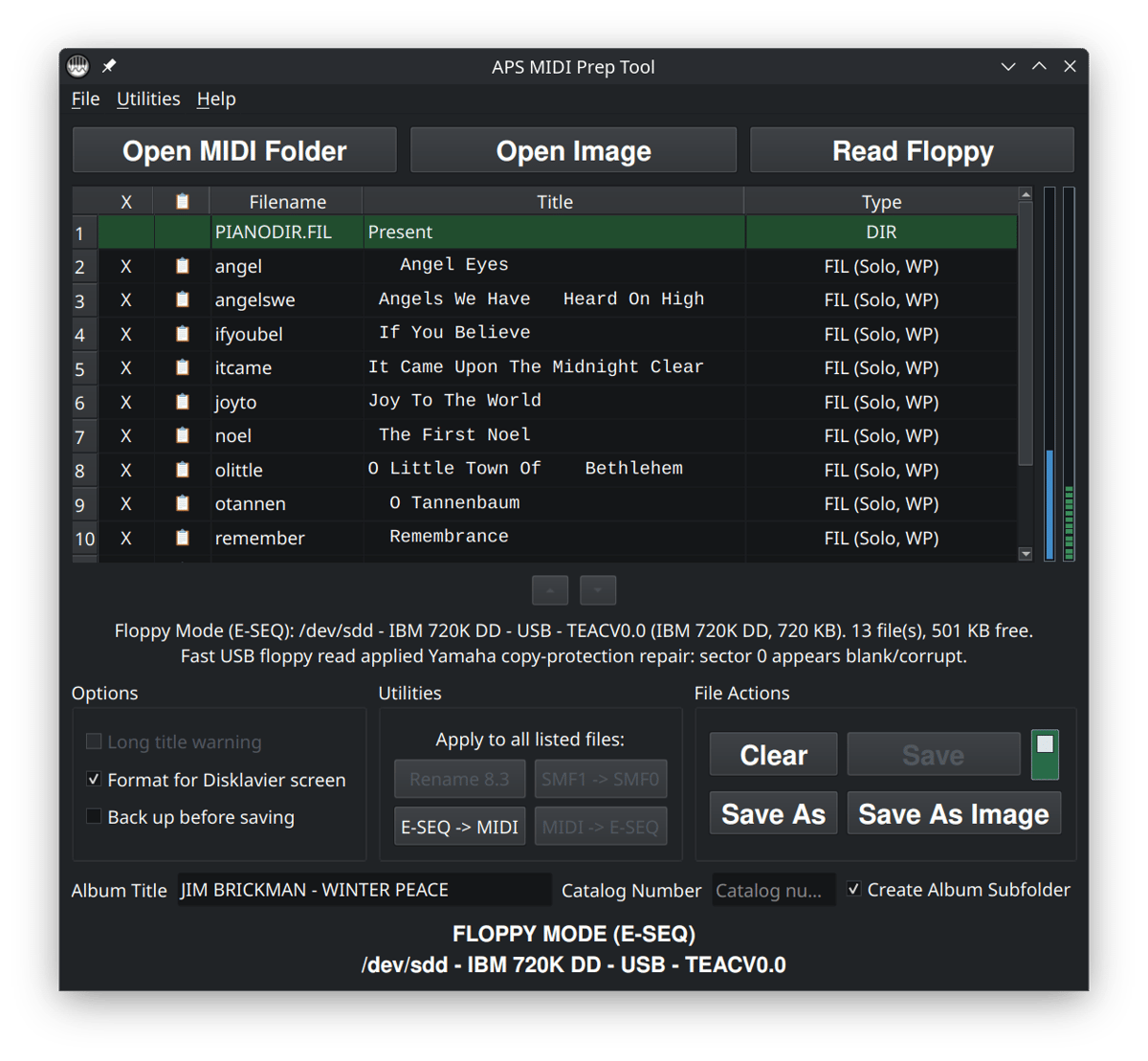Screen dimensions: 1148x1061
Task: Click the move-up arrow below the file list
Action: point(550,590)
